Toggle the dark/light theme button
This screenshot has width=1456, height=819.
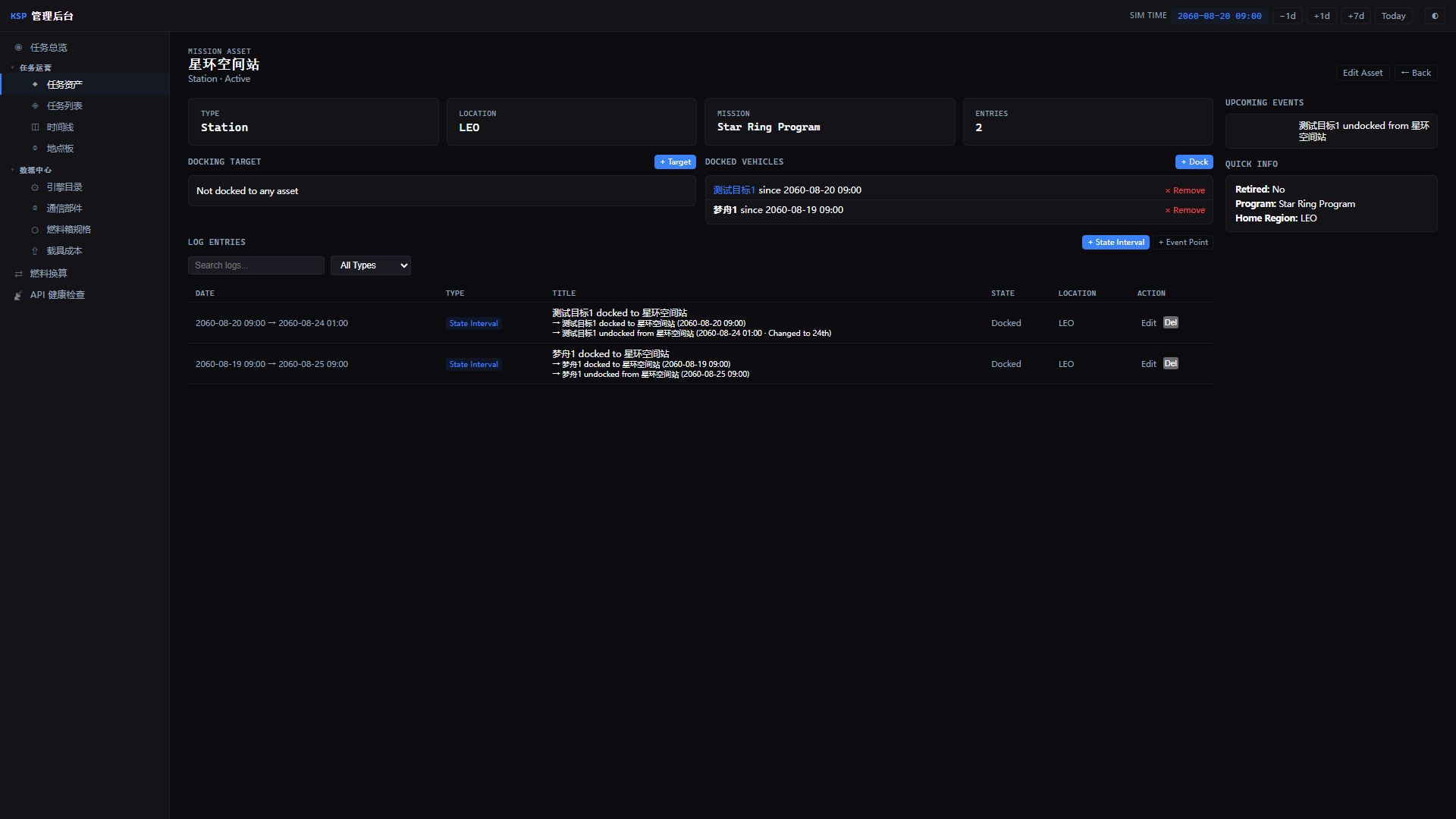click(1435, 16)
